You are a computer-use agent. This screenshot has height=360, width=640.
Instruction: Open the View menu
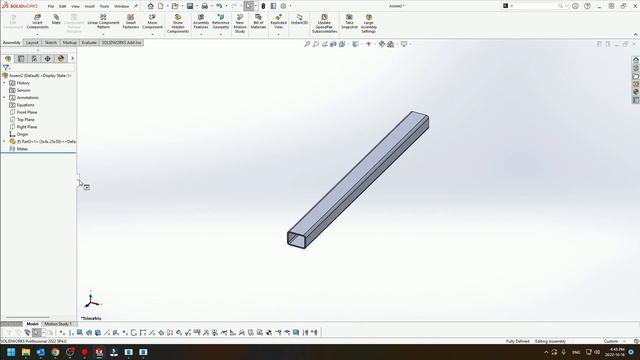[76, 7]
